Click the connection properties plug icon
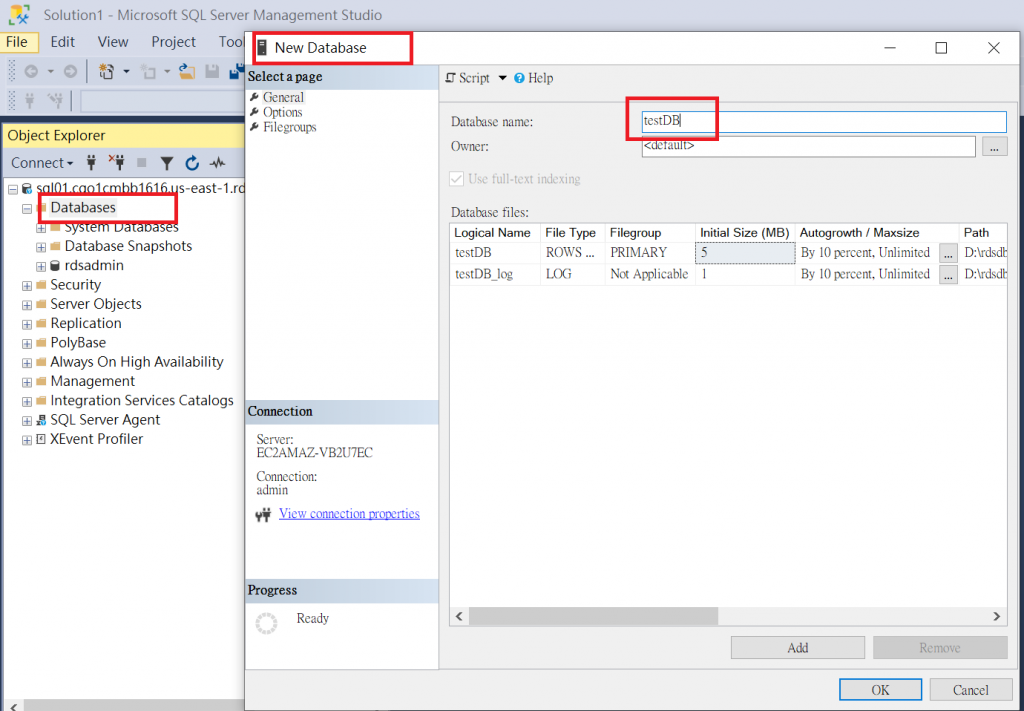This screenshot has height=711, width=1024. (263, 516)
